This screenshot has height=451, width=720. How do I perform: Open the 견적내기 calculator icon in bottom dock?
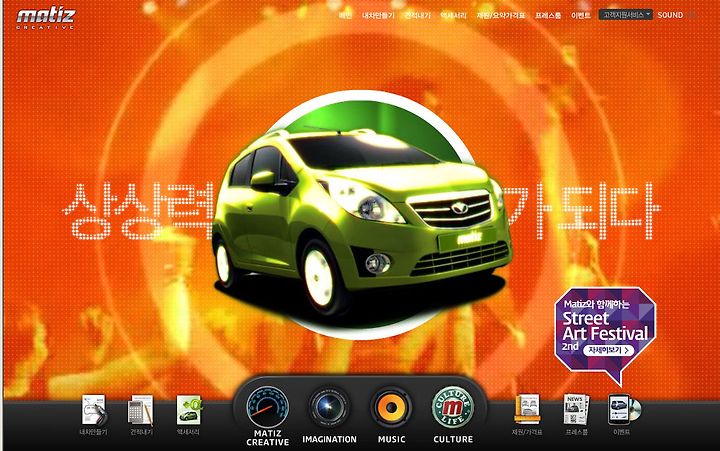point(141,410)
